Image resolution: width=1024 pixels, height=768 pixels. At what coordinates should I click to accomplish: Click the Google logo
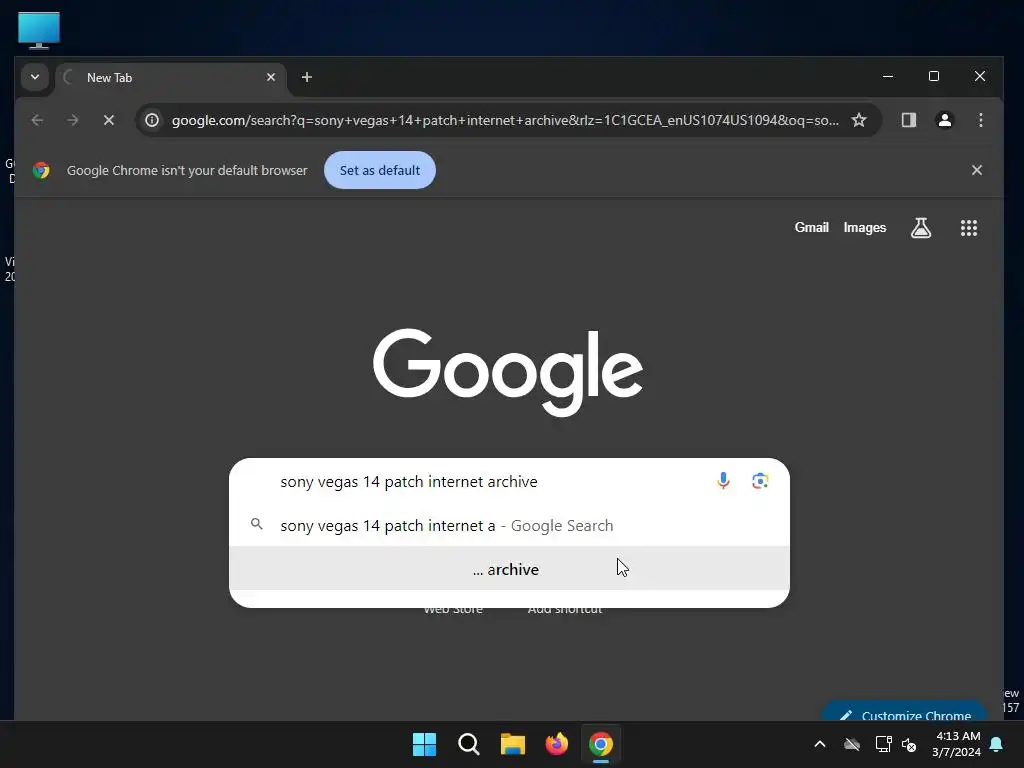click(507, 372)
